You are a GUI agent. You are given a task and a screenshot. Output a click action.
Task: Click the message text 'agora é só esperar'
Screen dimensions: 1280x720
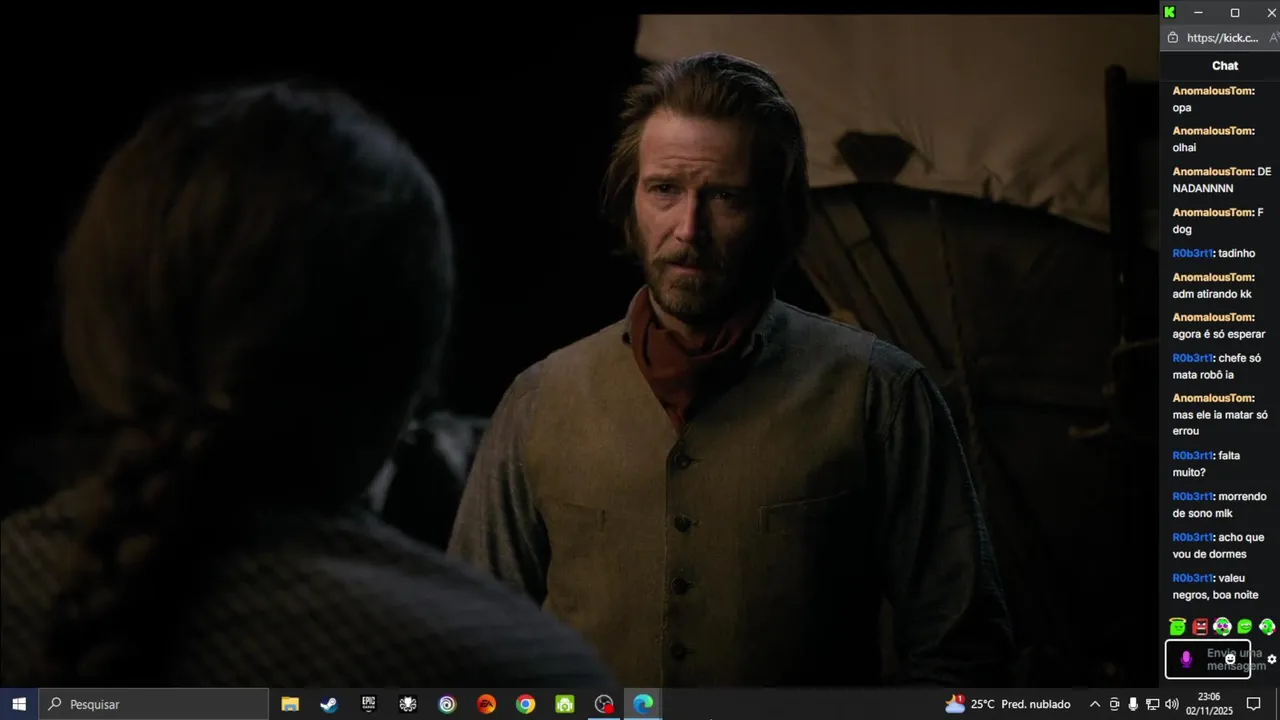[1218, 334]
